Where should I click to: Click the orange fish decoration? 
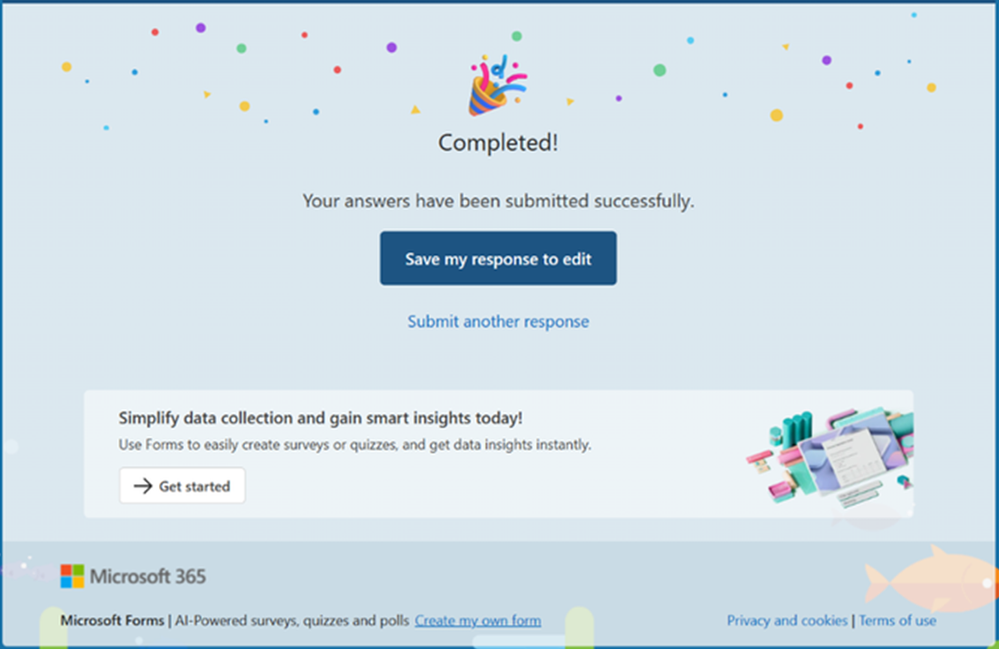(931, 580)
